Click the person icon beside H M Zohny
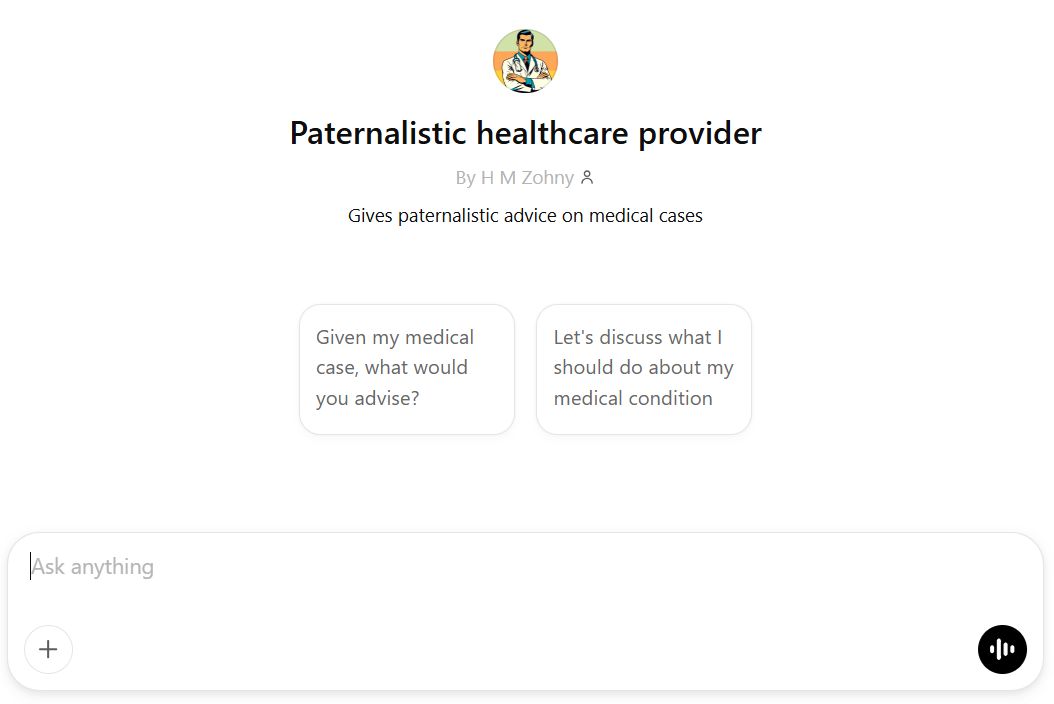 click(x=587, y=178)
